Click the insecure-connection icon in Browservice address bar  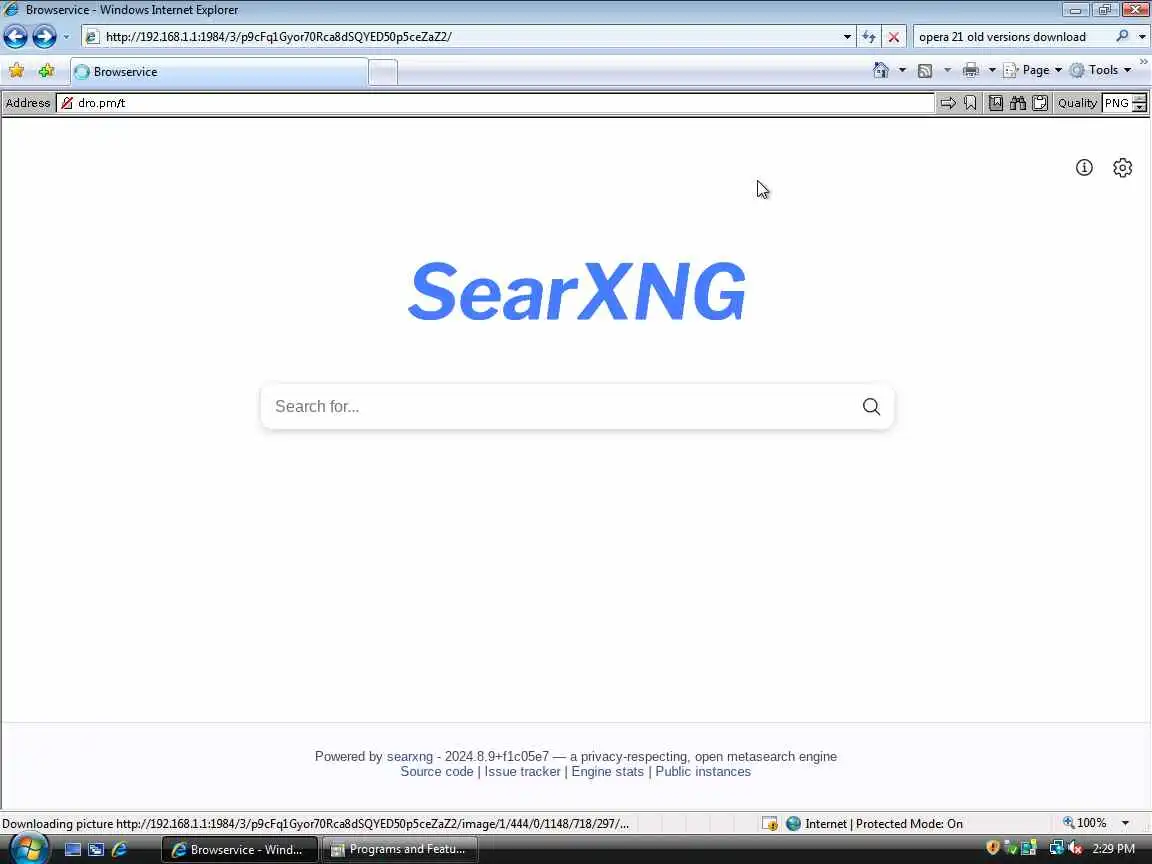[x=67, y=103]
